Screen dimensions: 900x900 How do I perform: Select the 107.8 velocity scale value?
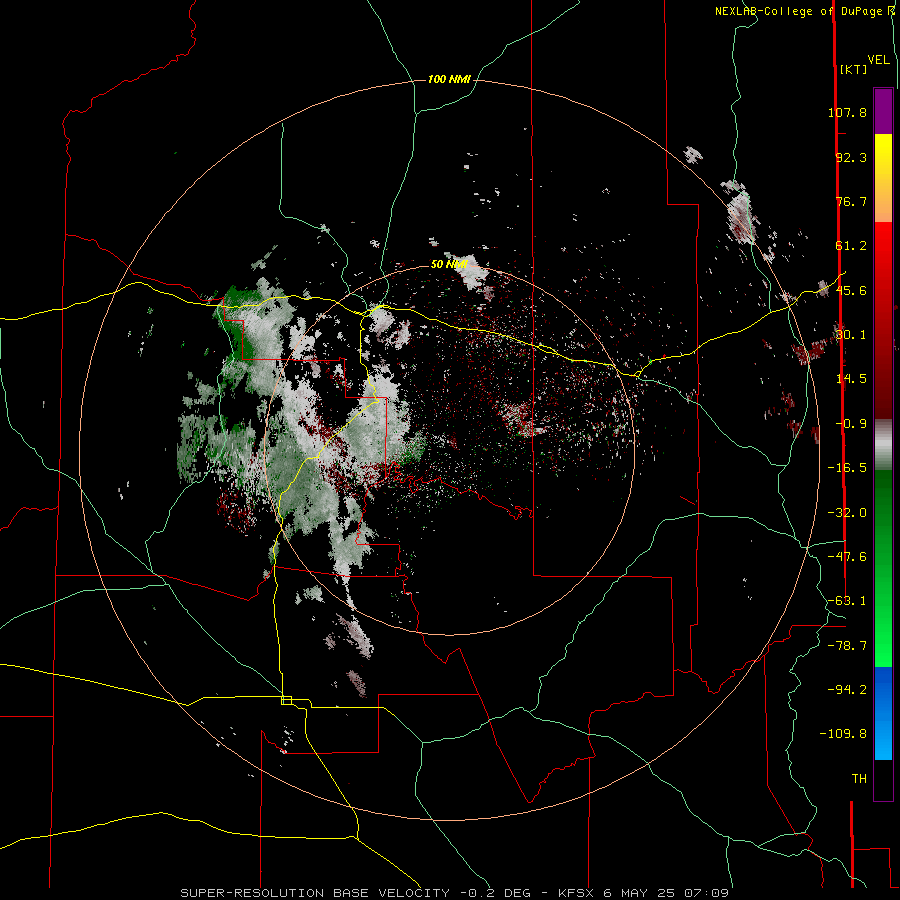pos(847,112)
